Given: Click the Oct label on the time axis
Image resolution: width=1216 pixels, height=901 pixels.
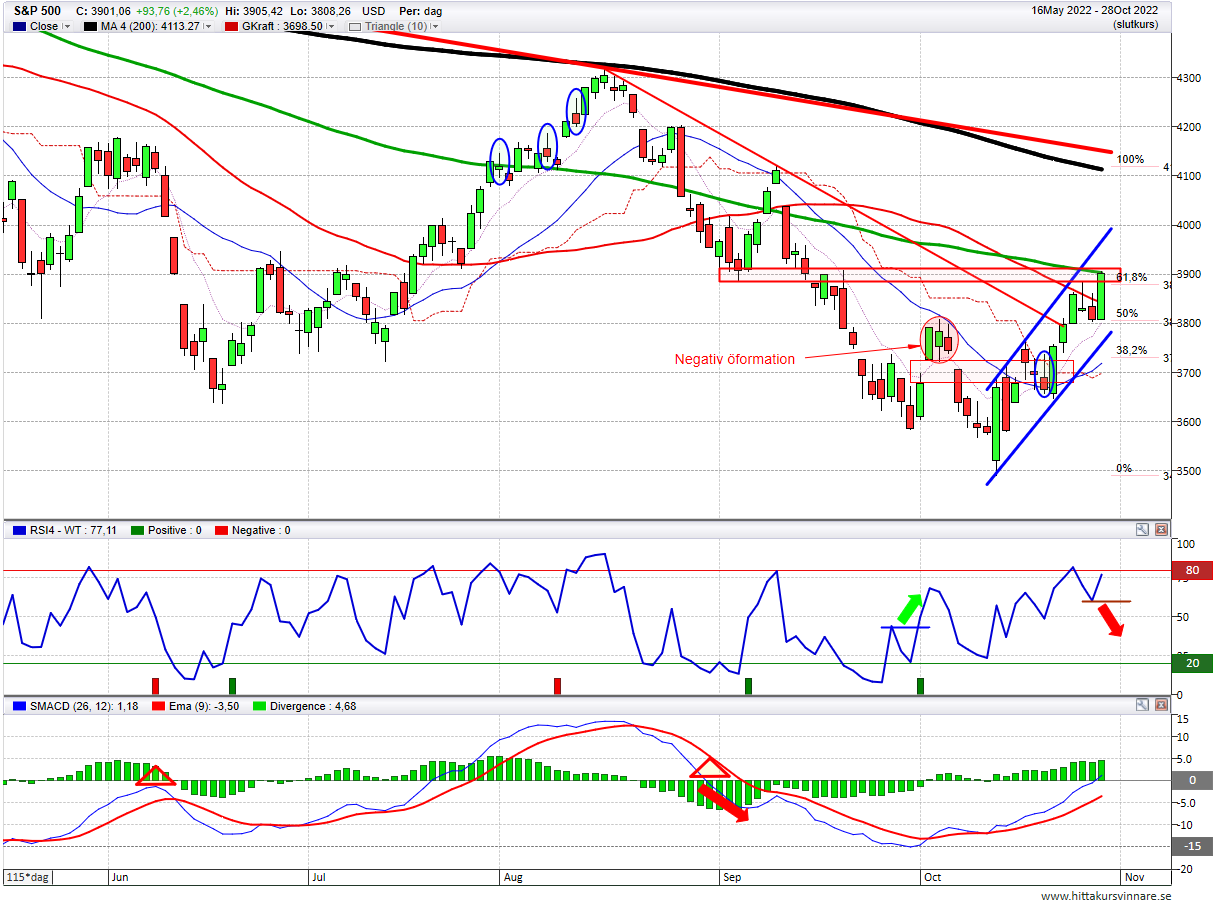Looking at the screenshot, I should 932,877.
